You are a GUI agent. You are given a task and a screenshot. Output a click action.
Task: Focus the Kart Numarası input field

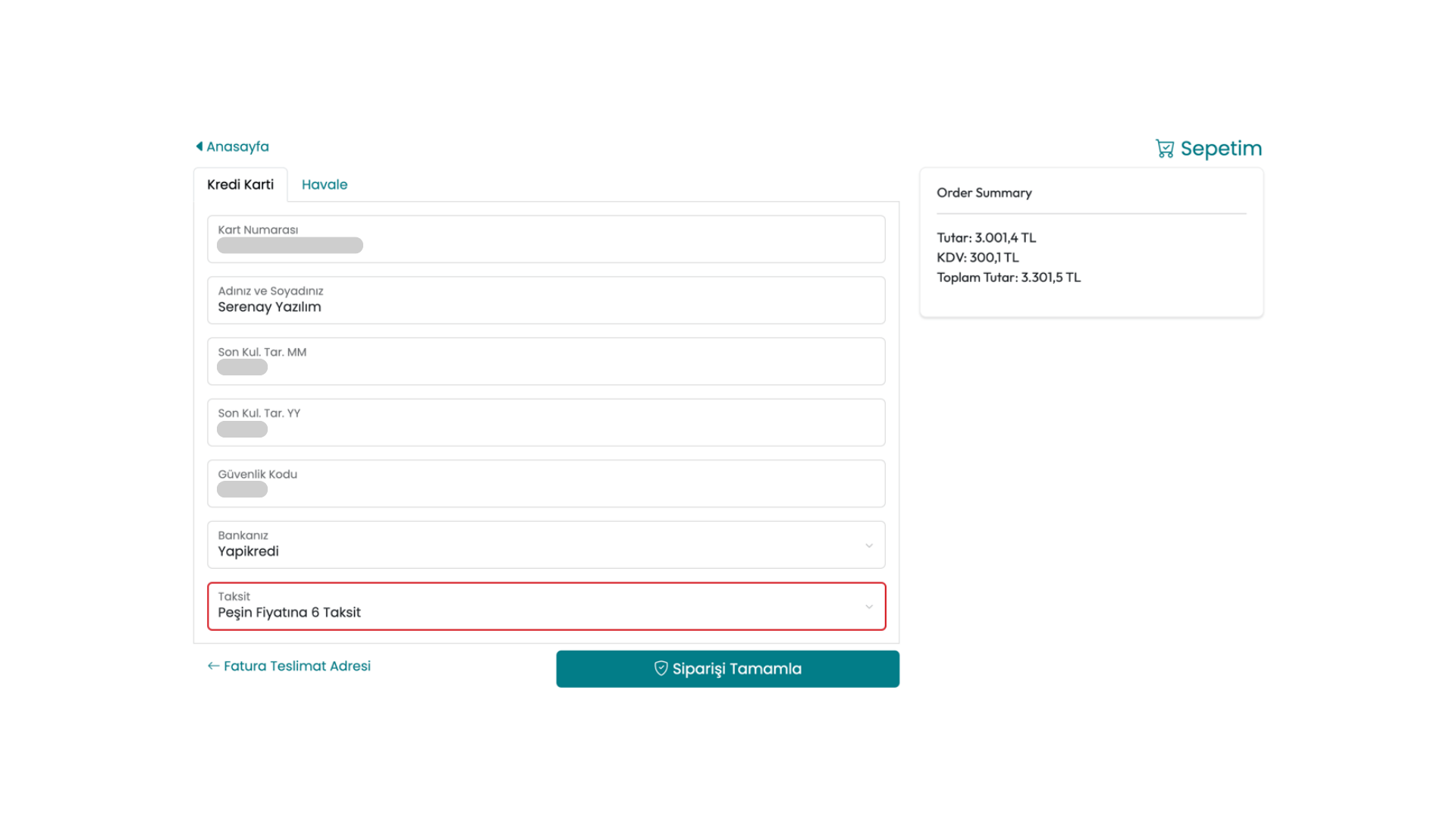pyautogui.click(x=546, y=240)
